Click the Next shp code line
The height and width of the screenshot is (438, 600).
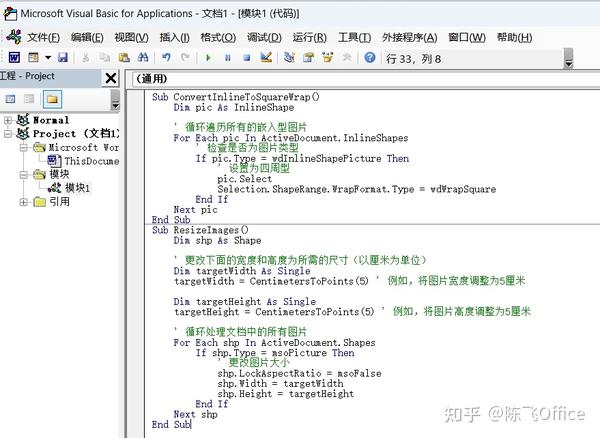click(x=196, y=415)
